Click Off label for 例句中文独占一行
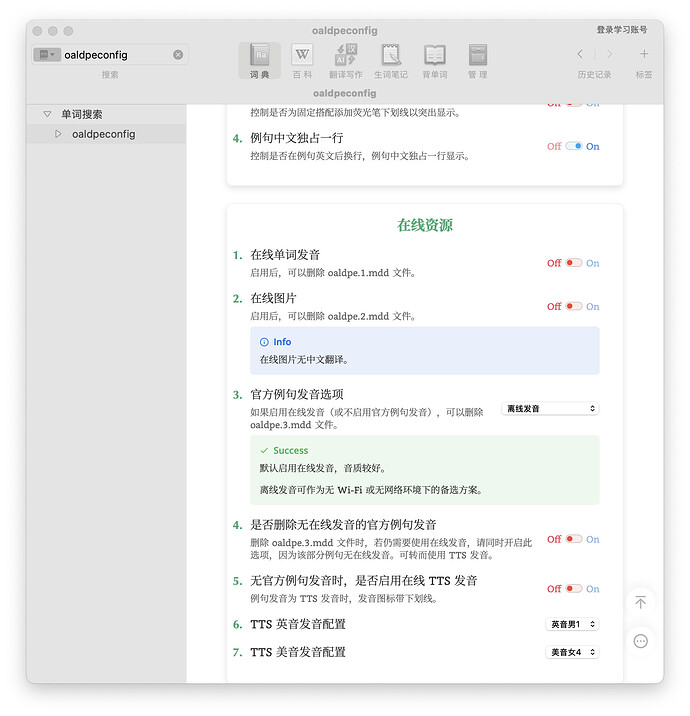Viewport: 690px width, 716px height. (x=554, y=147)
